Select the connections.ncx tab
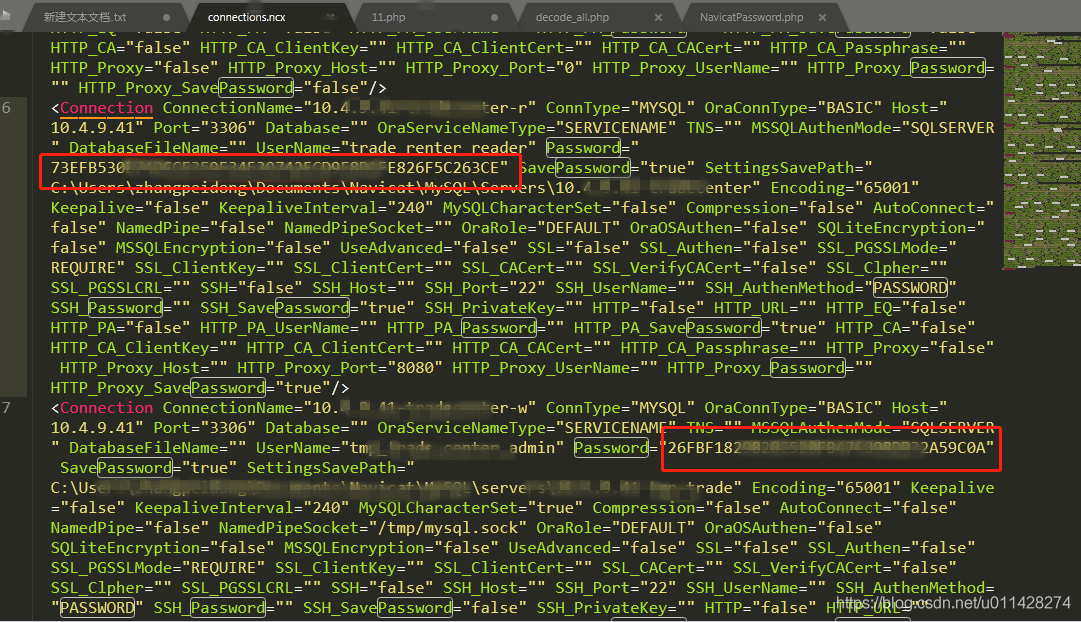 [246, 17]
